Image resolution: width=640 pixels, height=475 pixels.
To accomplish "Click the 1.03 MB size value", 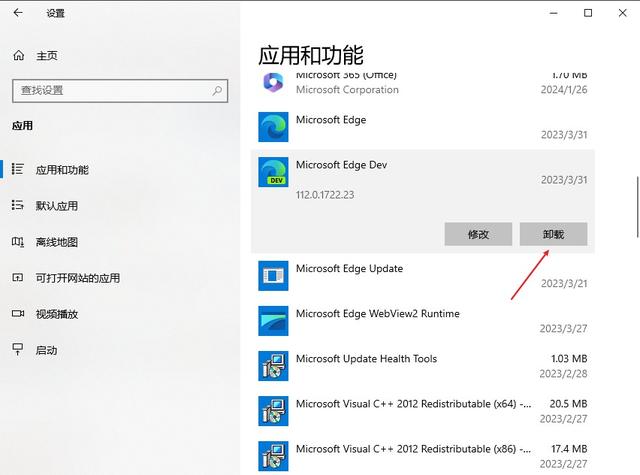I will [x=569, y=359].
